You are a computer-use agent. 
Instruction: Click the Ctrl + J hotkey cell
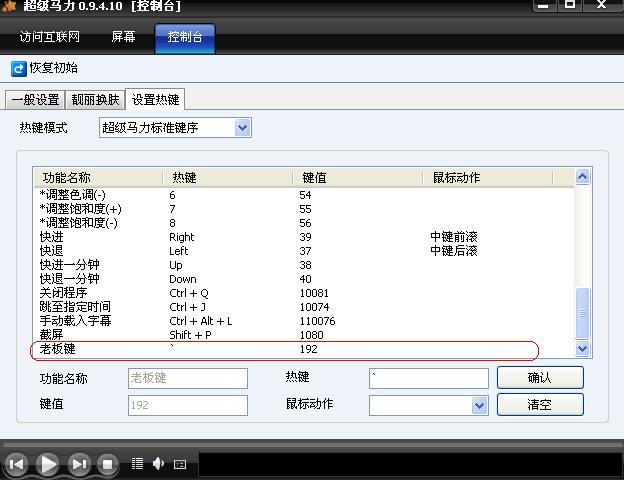(187, 307)
